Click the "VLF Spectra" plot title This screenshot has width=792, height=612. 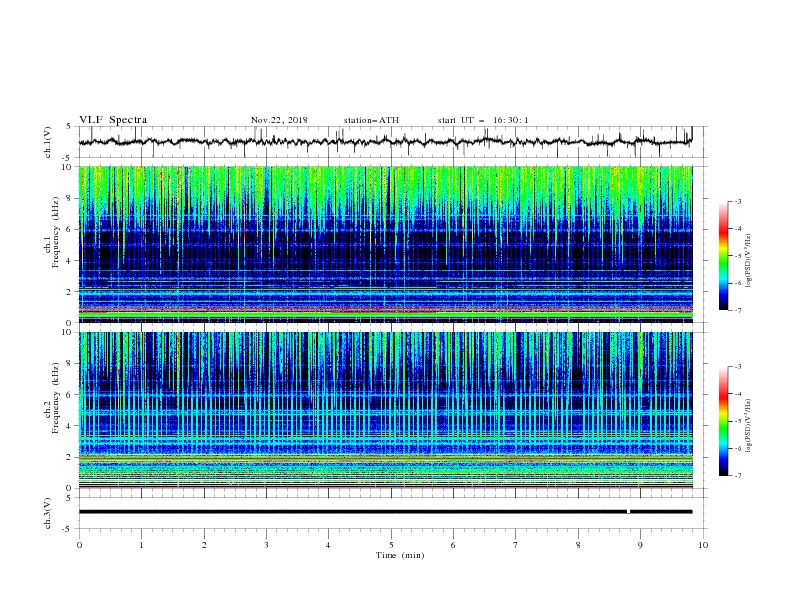point(113,120)
